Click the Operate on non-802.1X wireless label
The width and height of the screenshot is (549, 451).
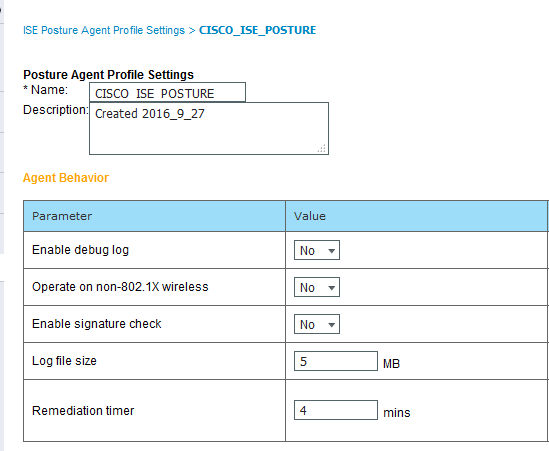pos(120,287)
